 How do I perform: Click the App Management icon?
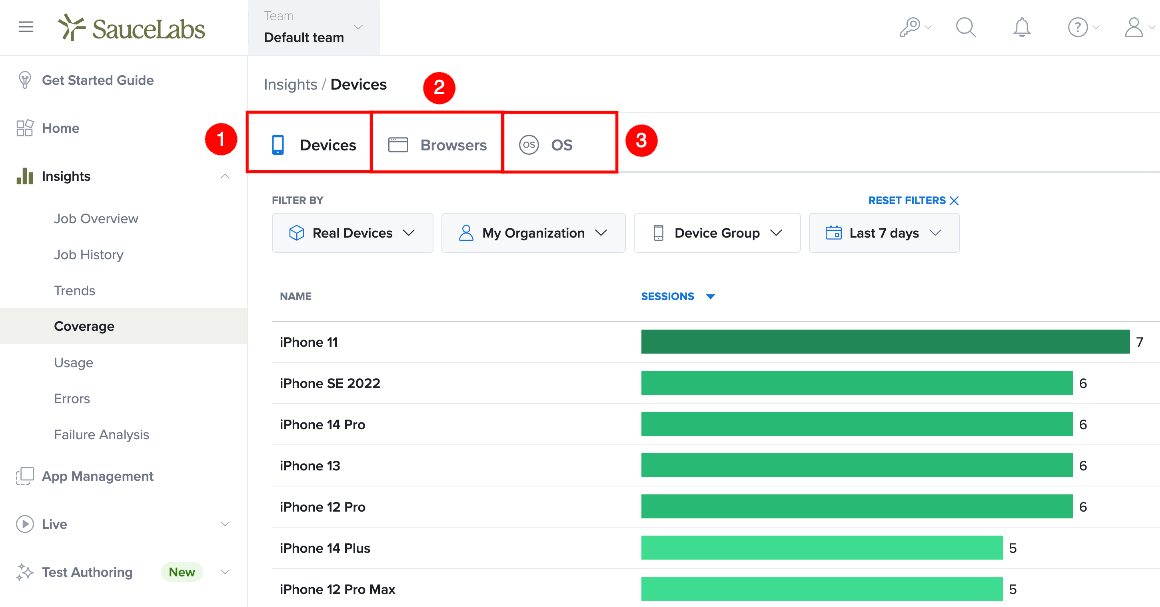click(24, 476)
